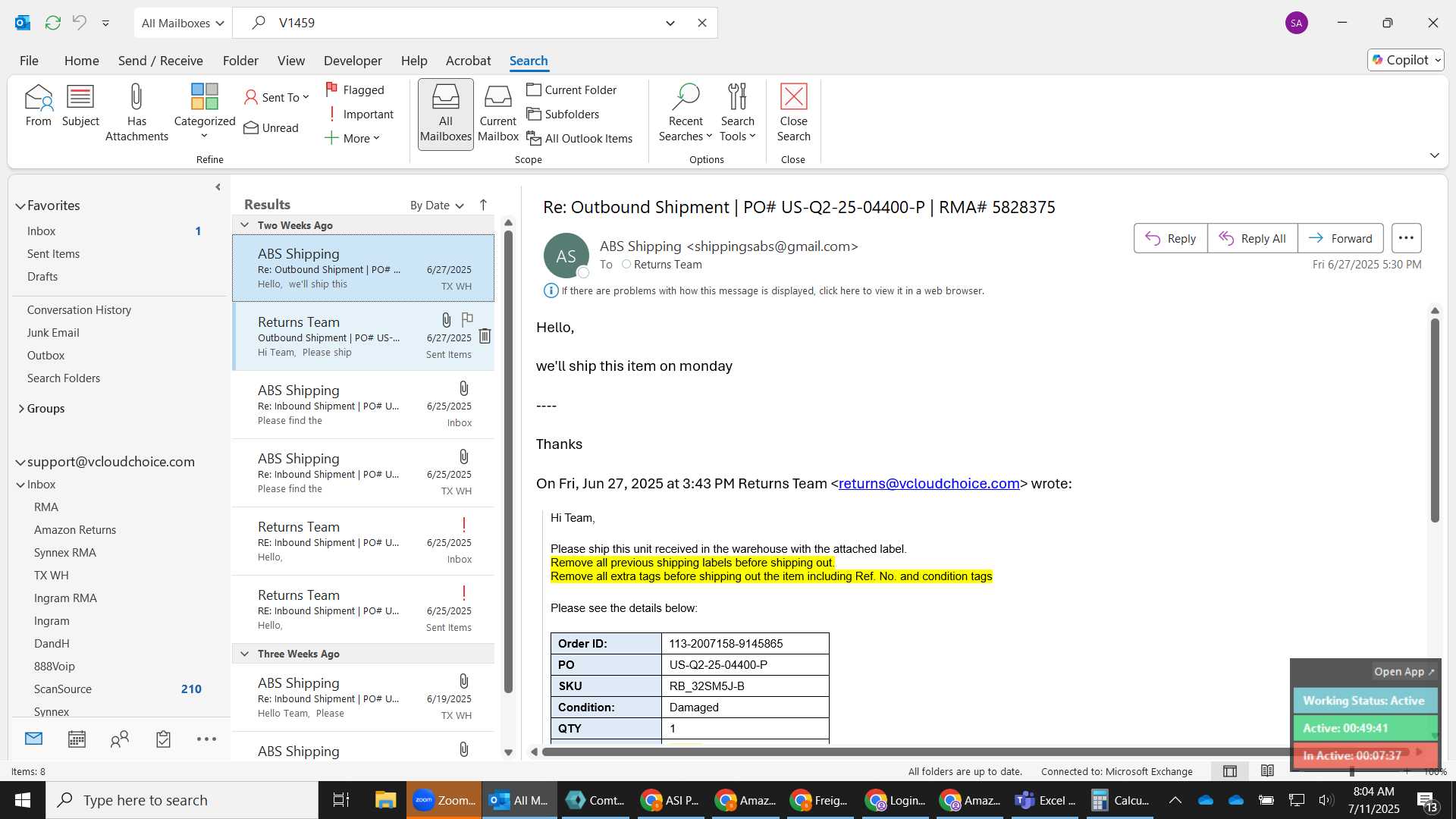The image size is (1456, 819).
Task: Open More refine options dropdown
Action: (352, 138)
